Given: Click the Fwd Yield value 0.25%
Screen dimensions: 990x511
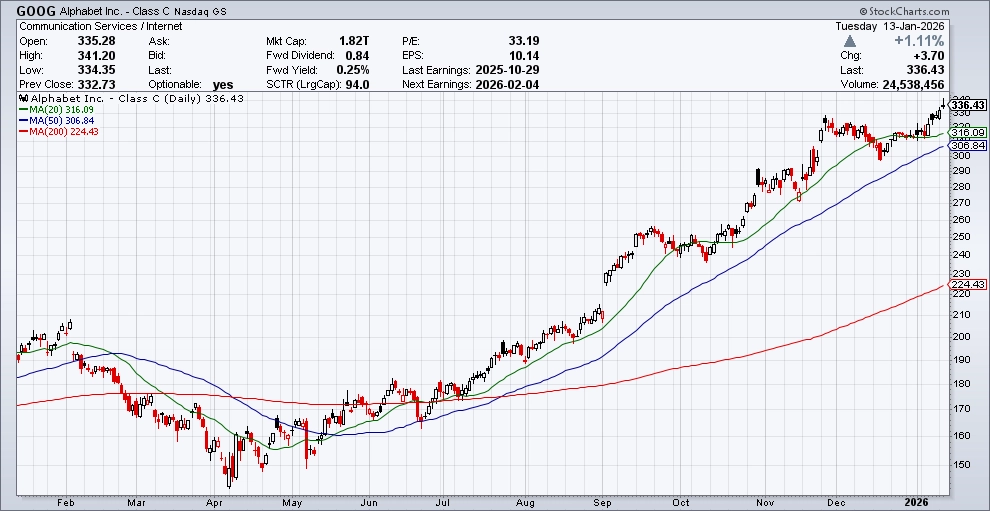Looking at the screenshot, I should pyautogui.click(x=354, y=70).
